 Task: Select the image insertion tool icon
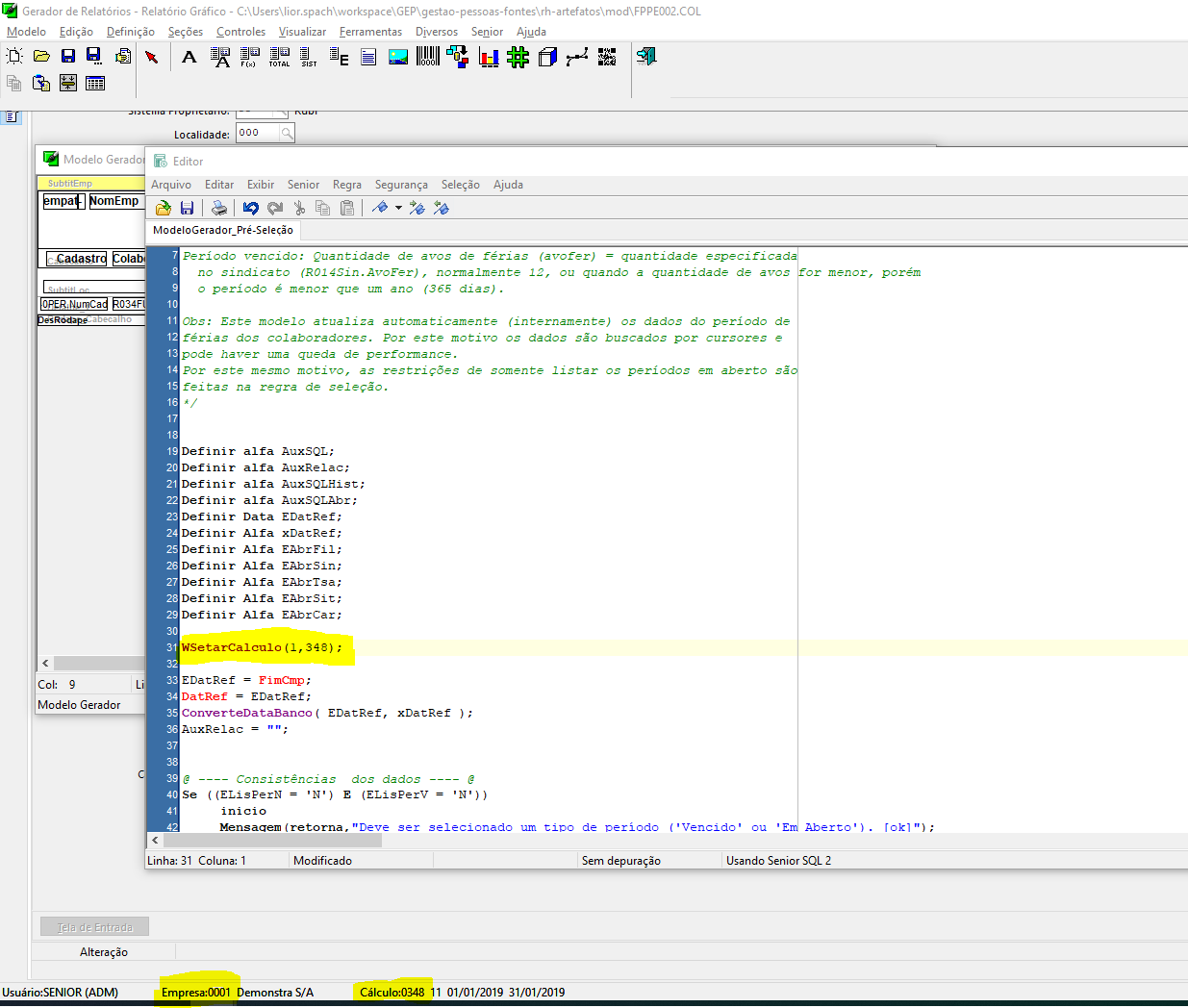pos(398,57)
